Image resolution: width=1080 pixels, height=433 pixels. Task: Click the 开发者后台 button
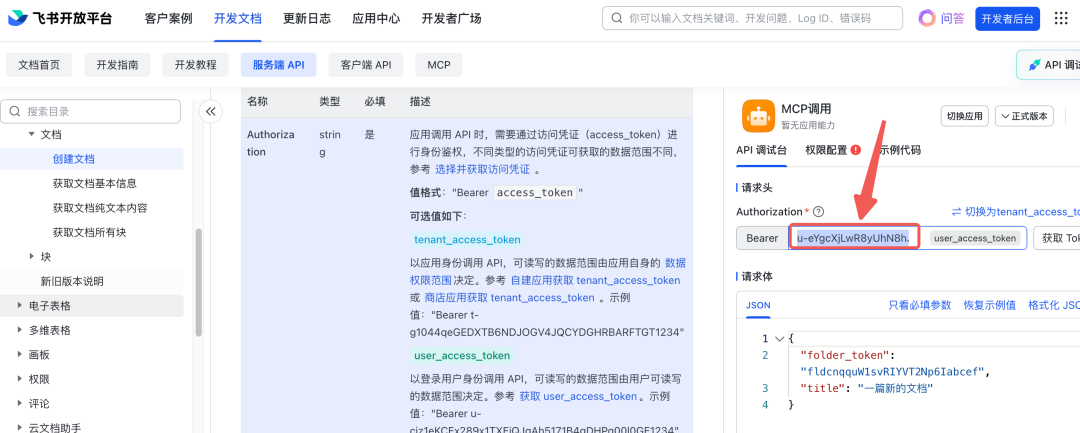(1007, 19)
